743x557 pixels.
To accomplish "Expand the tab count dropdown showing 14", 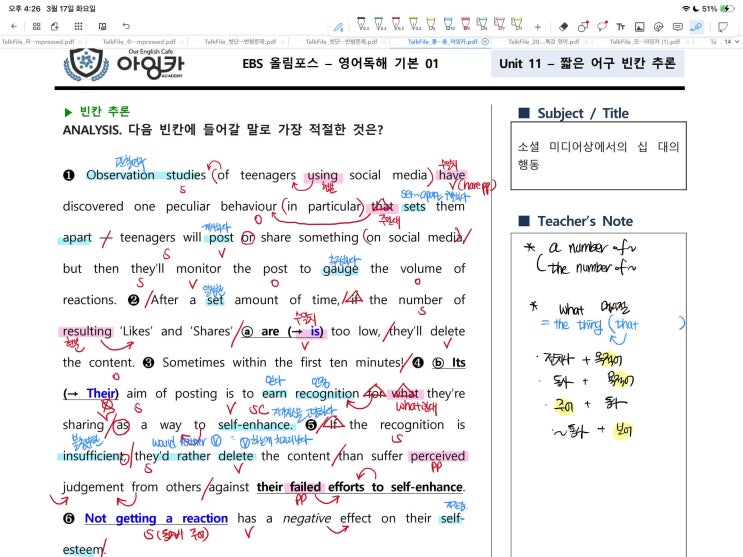I will (728, 42).
